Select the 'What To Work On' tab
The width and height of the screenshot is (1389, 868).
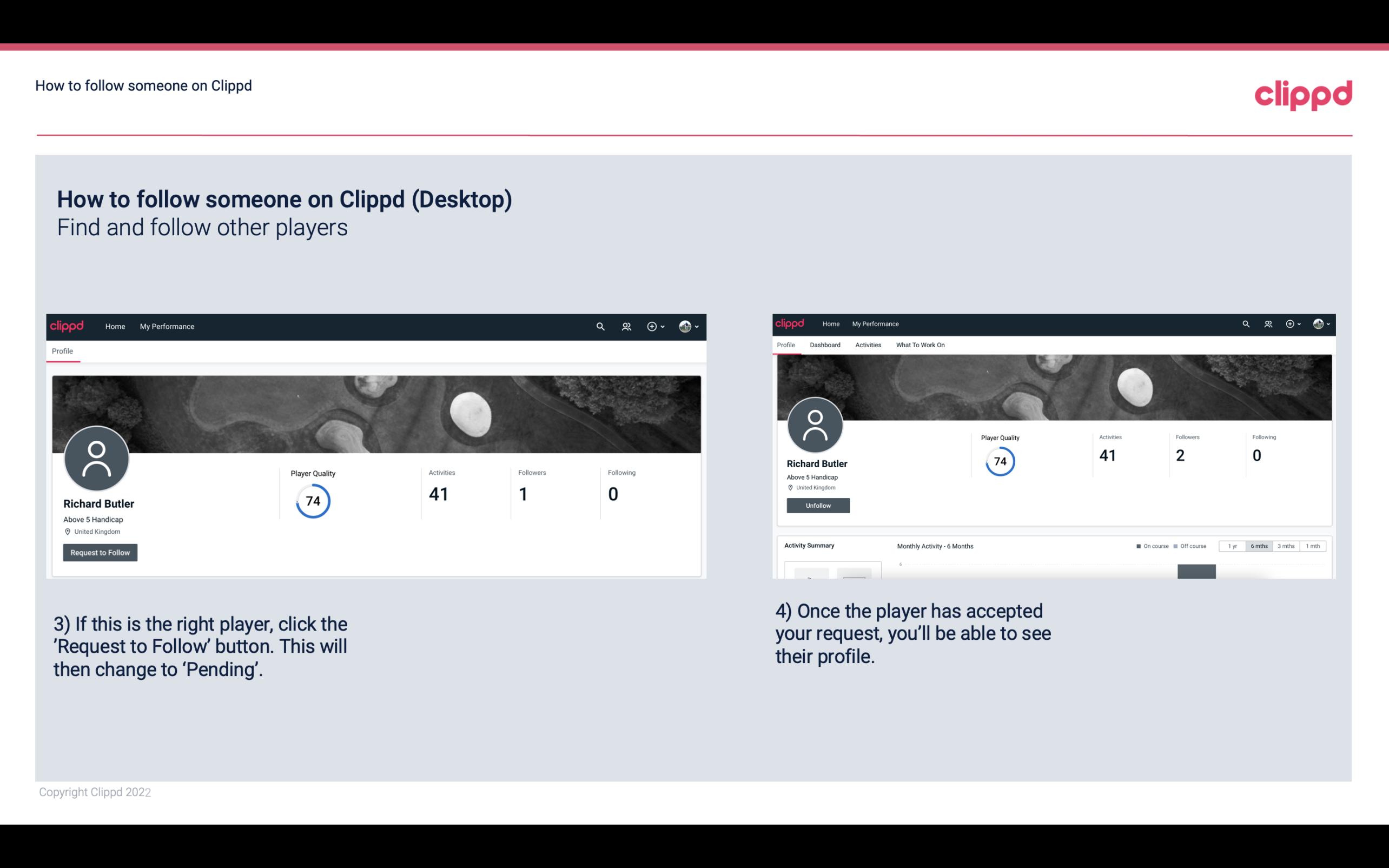pos(920,345)
